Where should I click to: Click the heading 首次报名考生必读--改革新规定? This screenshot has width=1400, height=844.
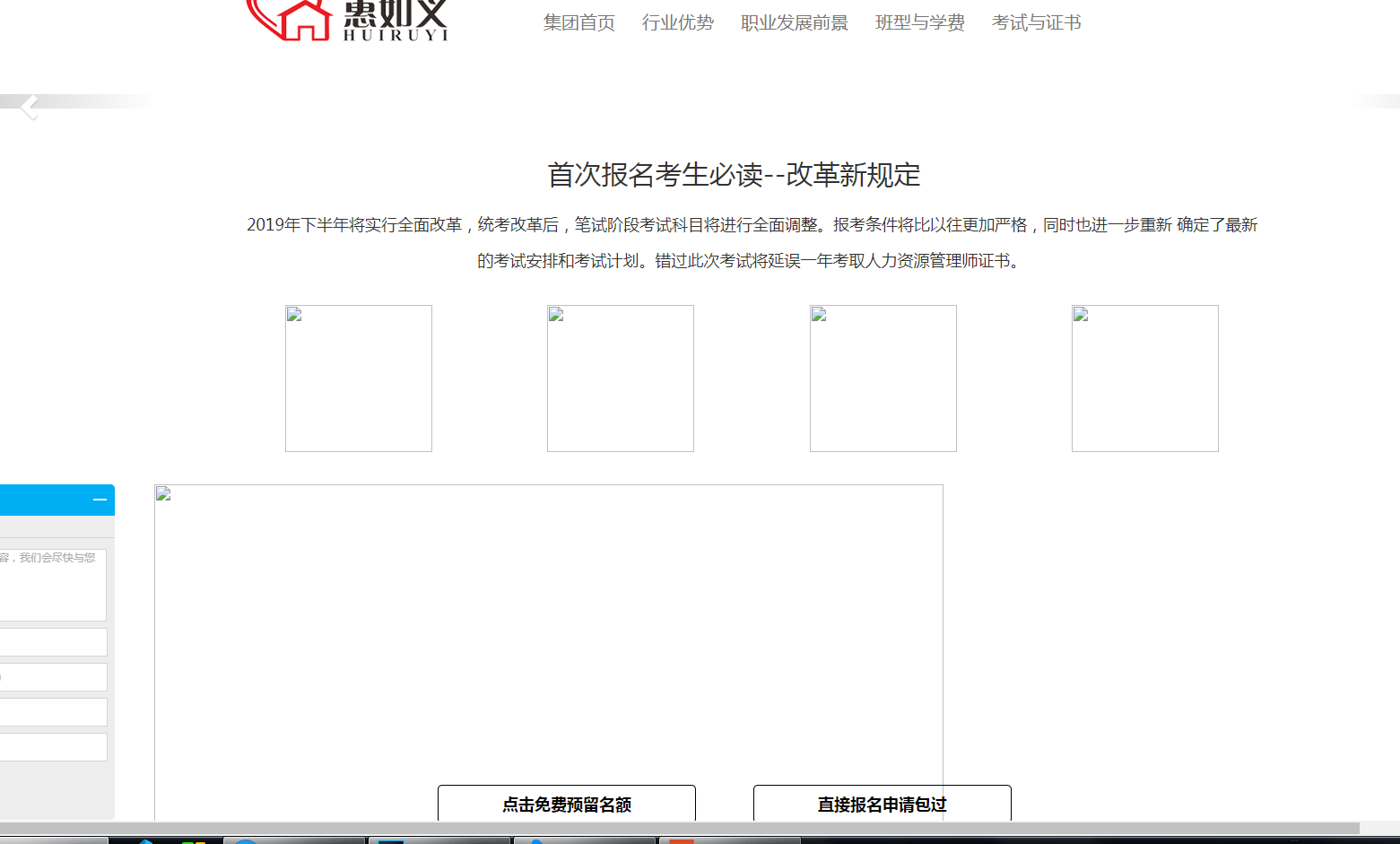tap(734, 175)
